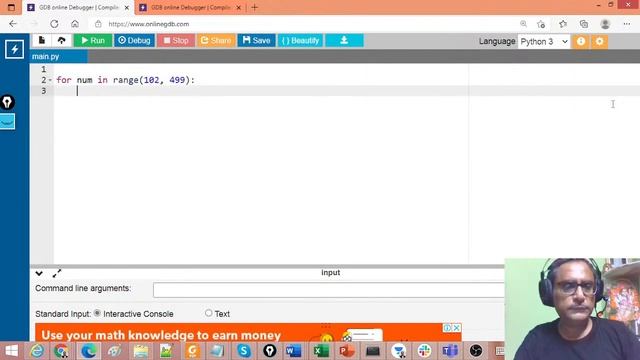Open Microsoft Teams from taskbar
640x360 pixels.
[x=450, y=351]
